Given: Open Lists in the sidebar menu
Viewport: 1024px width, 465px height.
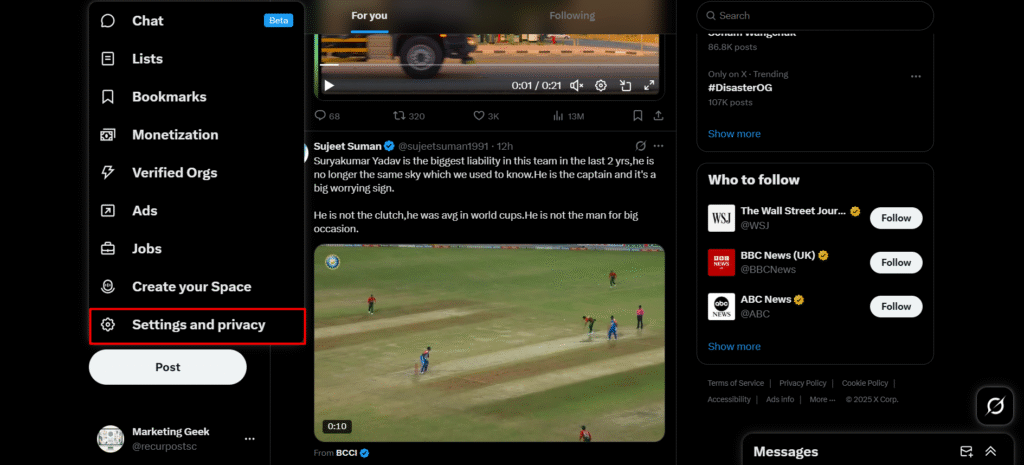Looking at the screenshot, I should coord(197,59).
